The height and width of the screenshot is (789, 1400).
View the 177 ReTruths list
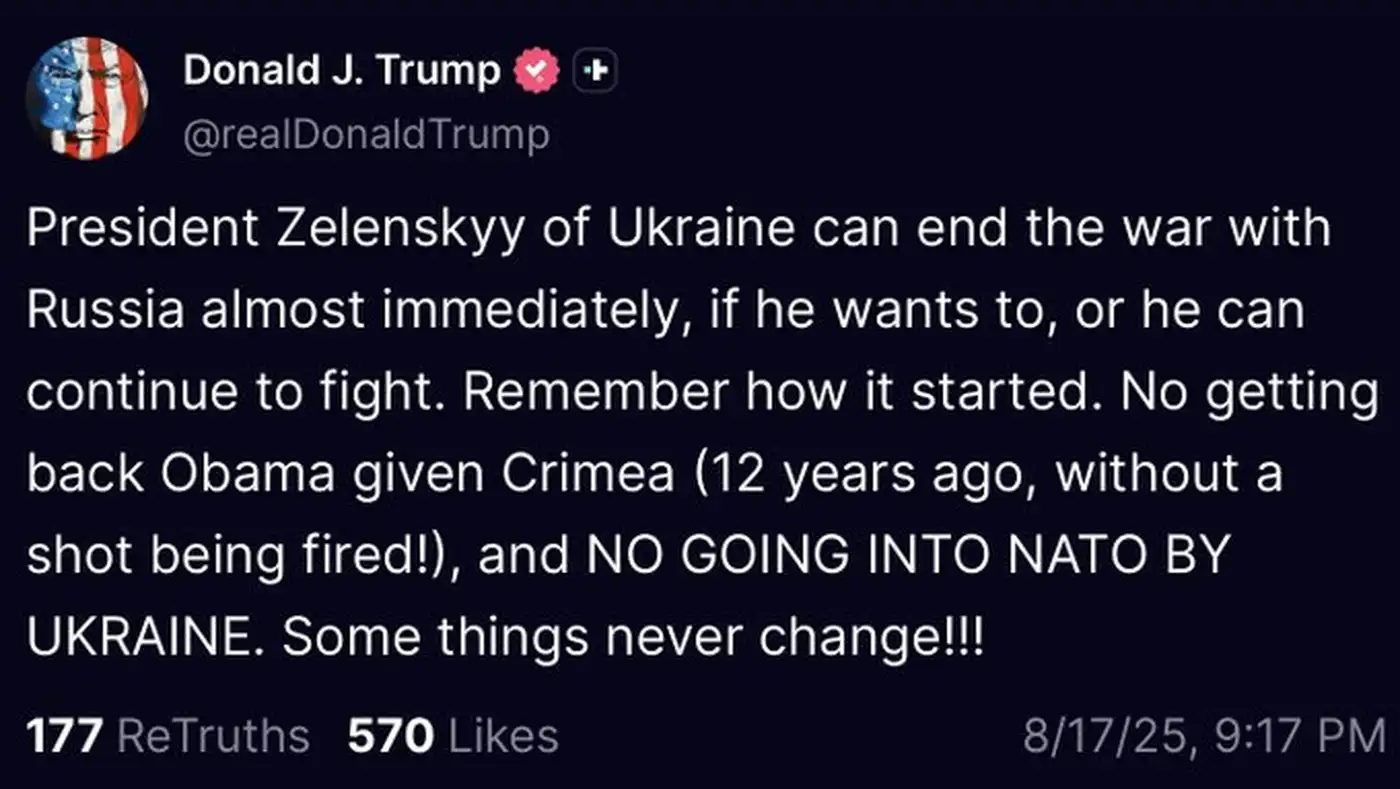[x=167, y=736]
